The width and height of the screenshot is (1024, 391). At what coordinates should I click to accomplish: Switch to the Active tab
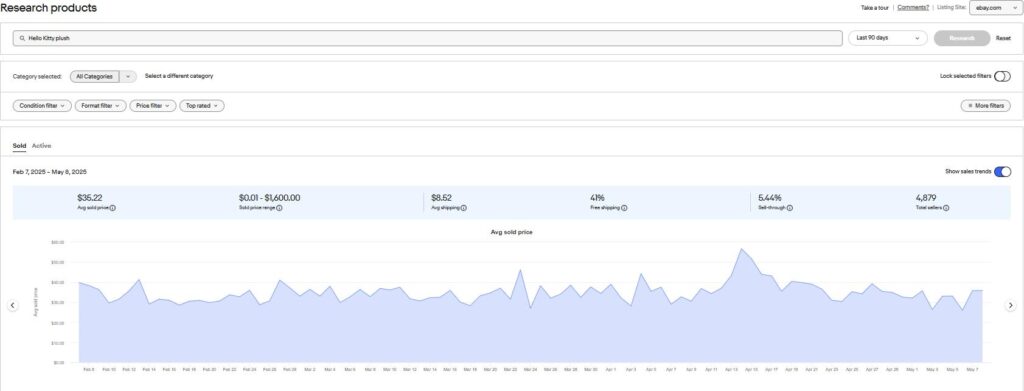pos(42,146)
